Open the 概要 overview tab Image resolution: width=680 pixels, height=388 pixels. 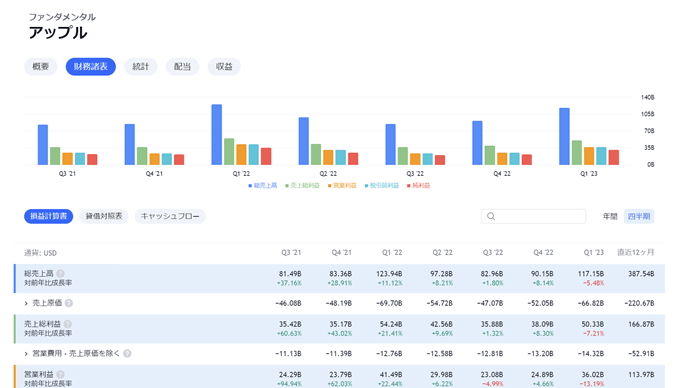[x=40, y=66]
